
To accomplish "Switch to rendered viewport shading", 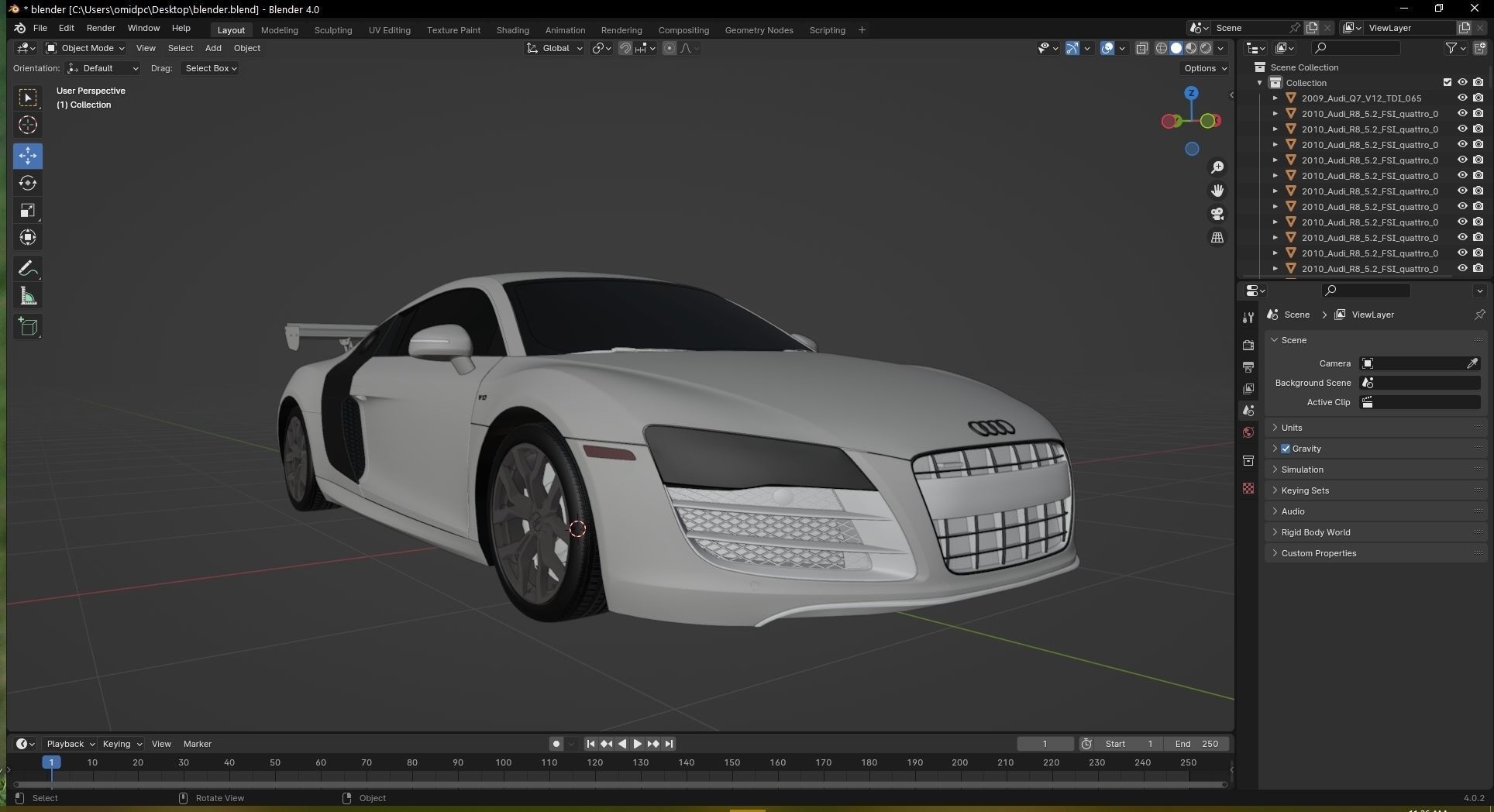I will point(1206,48).
